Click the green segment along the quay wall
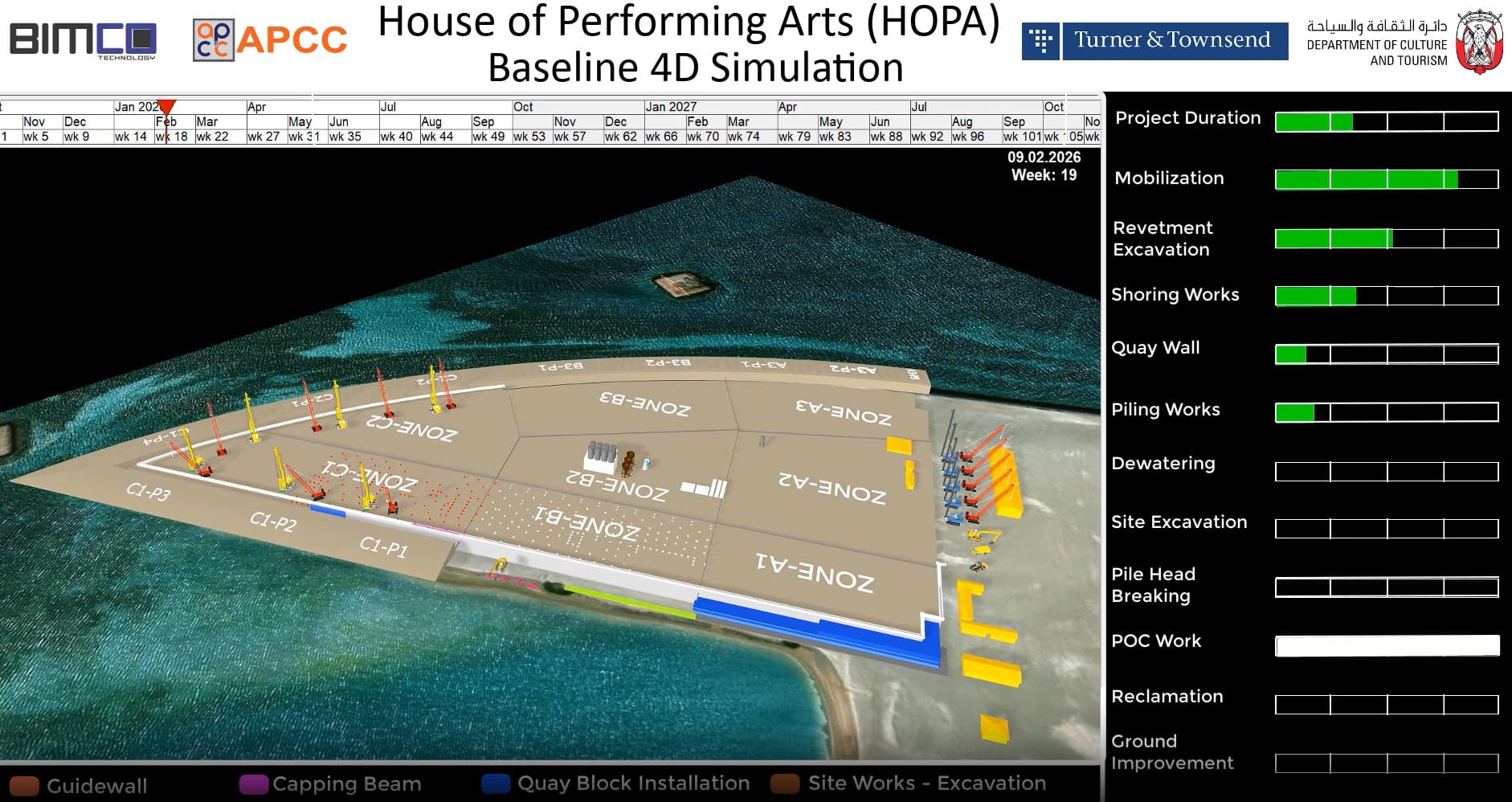The image size is (1512, 802). pos(629,603)
